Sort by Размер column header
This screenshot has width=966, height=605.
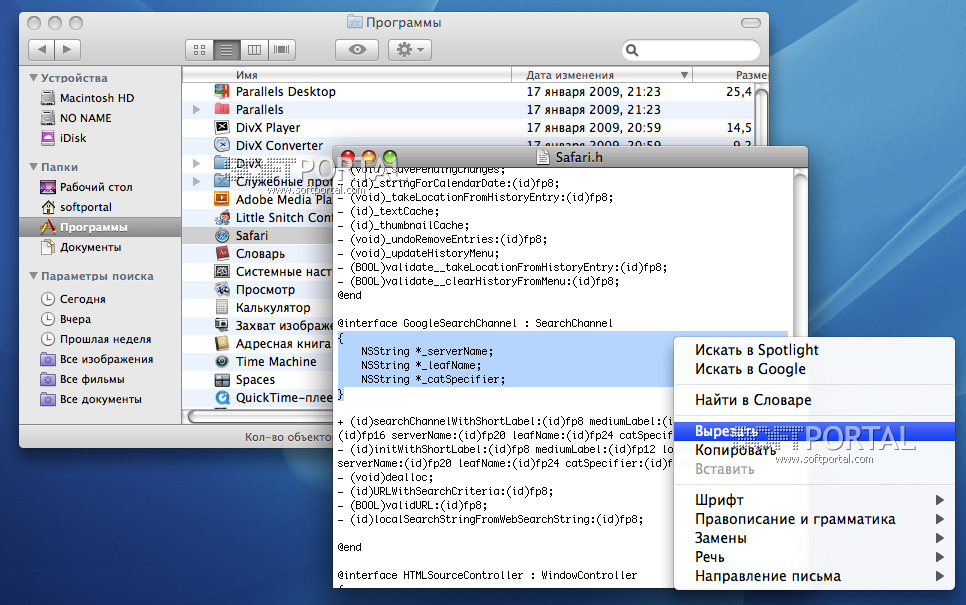(x=731, y=75)
